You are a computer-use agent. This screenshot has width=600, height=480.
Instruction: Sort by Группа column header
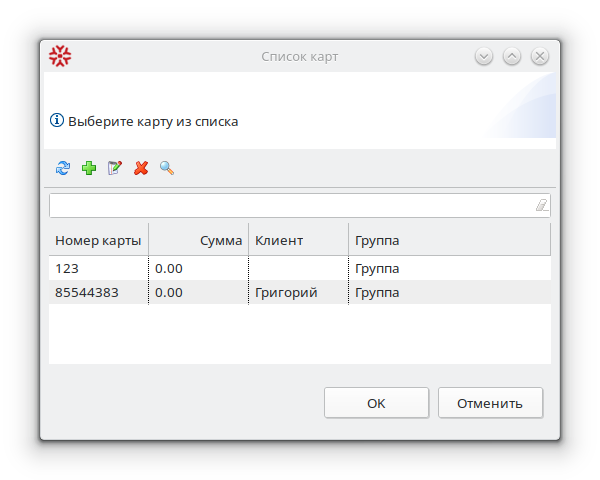(x=450, y=240)
